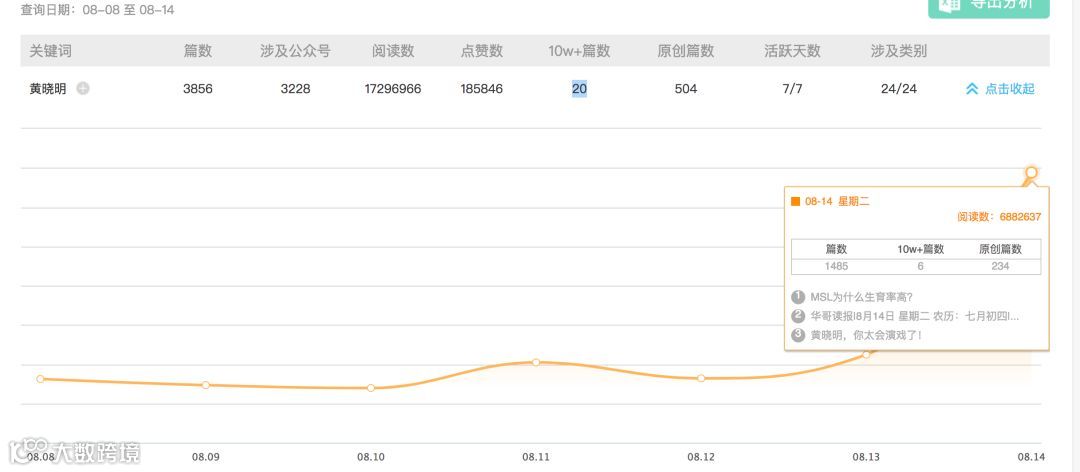Click the Excel export button icon
1080x472 pixels.
point(951,3)
